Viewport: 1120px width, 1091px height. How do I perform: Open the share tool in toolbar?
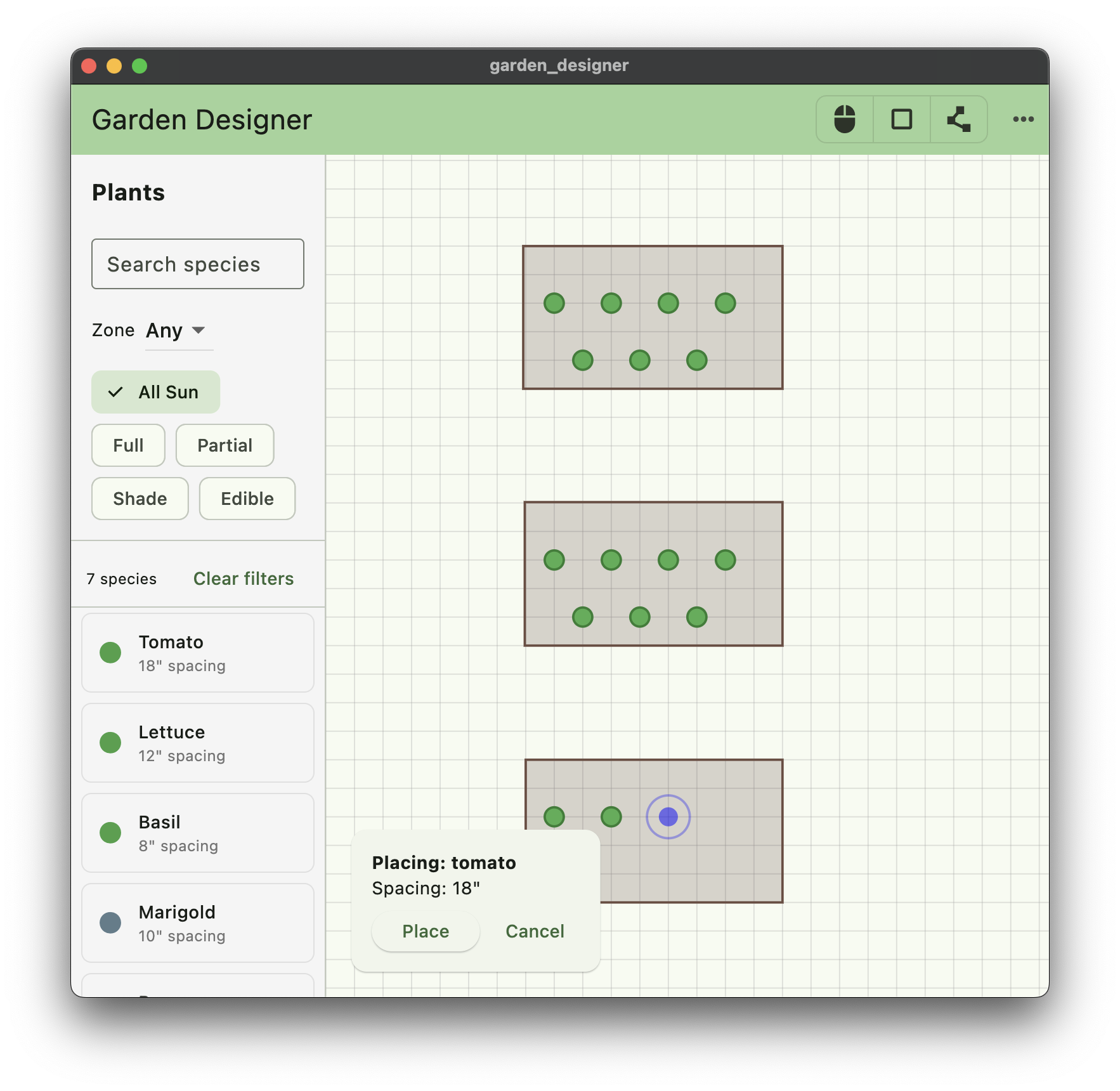tap(958, 119)
